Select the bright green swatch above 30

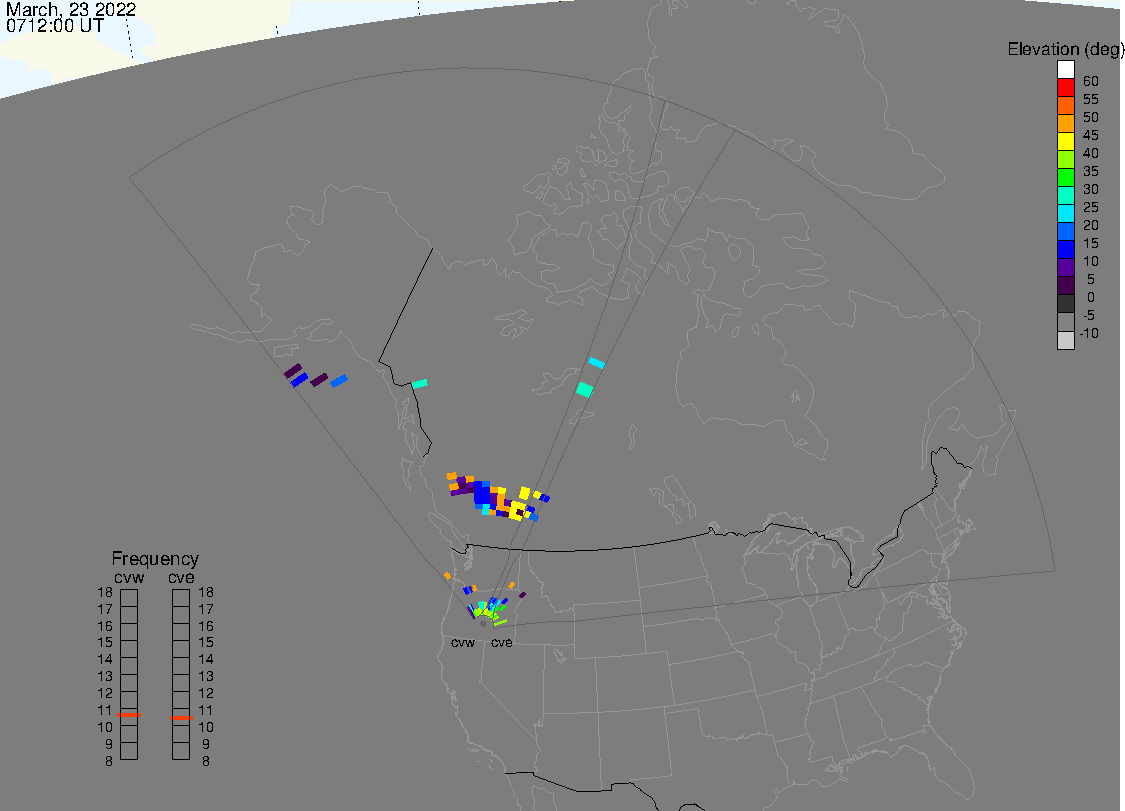pos(1065,177)
